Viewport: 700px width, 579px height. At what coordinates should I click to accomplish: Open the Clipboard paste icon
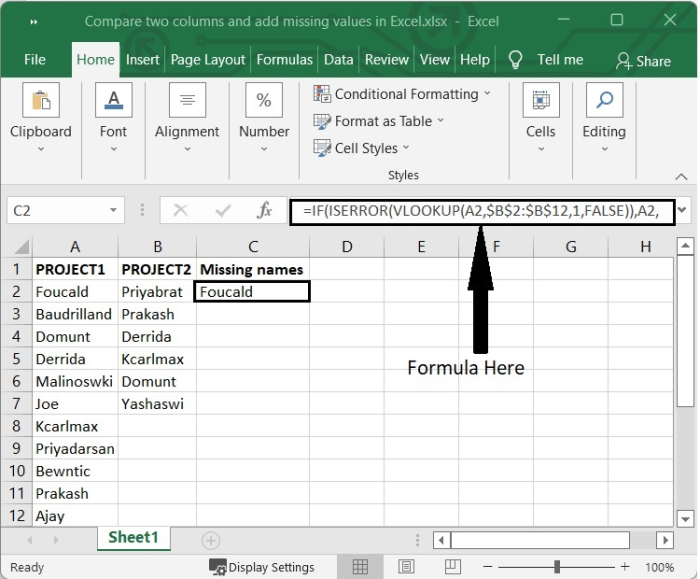[41, 101]
